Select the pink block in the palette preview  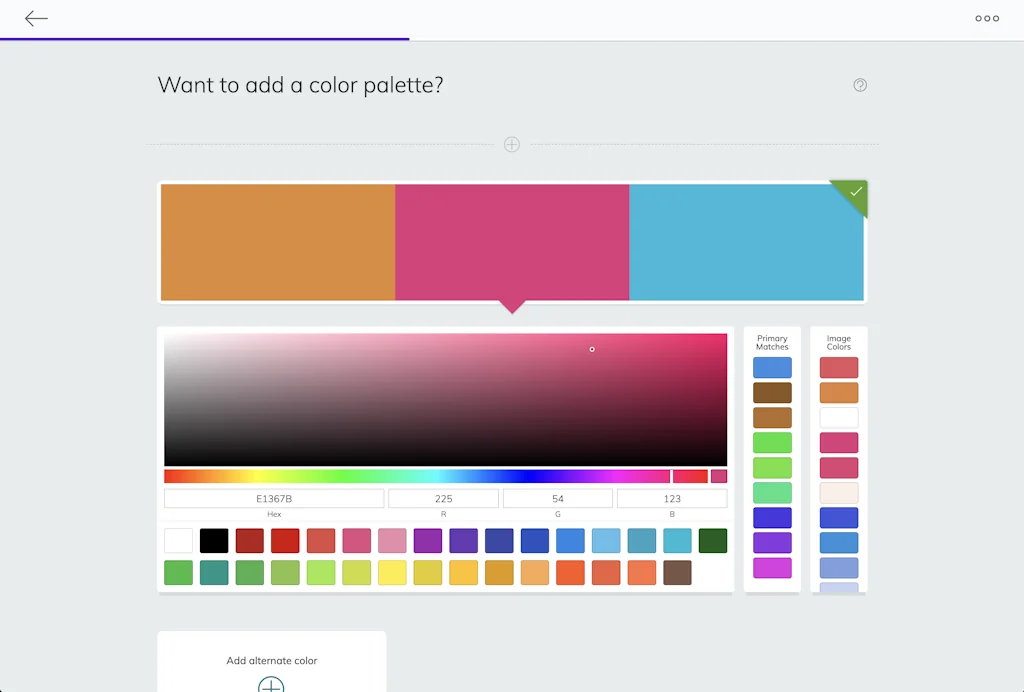click(x=512, y=240)
